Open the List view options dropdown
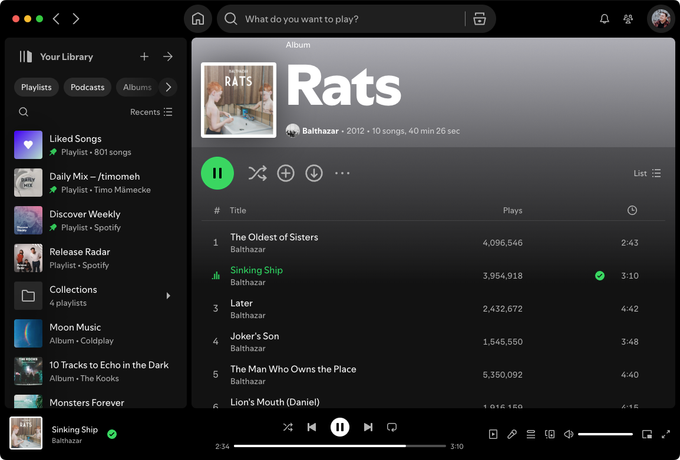680x460 pixels. coord(647,173)
